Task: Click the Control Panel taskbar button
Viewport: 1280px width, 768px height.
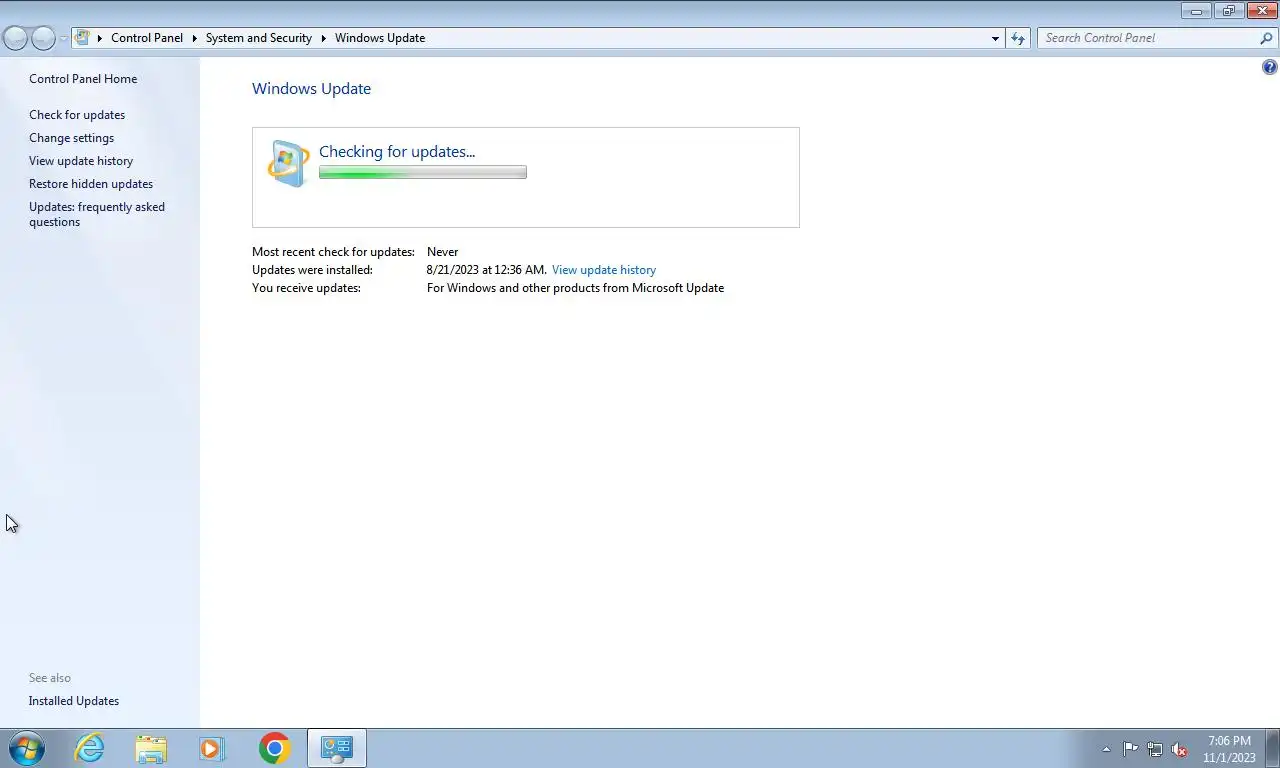Action: pos(337,748)
